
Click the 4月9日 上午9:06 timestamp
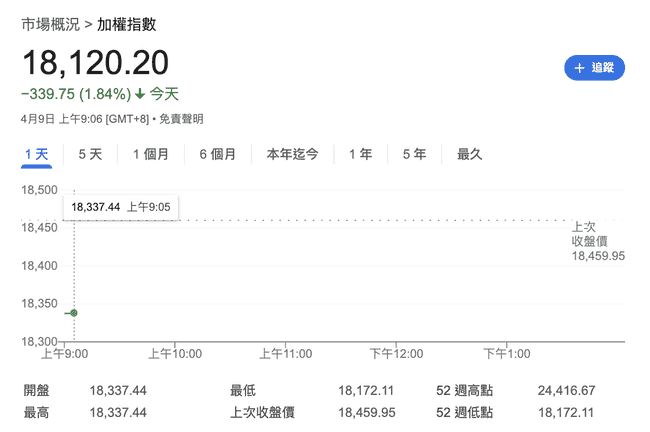pyautogui.click(x=61, y=119)
